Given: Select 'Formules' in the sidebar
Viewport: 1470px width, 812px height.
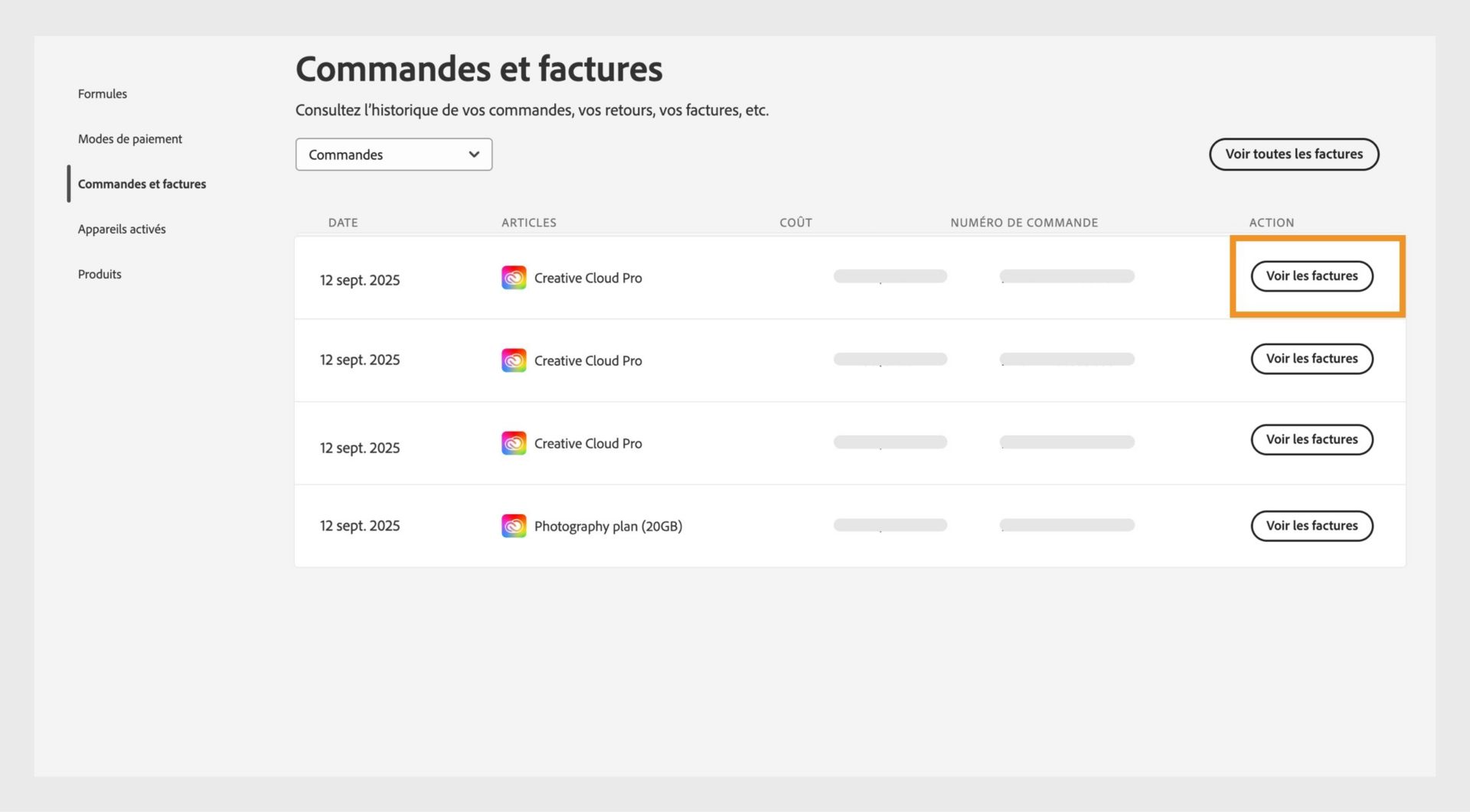Looking at the screenshot, I should pyautogui.click(x=102, y=93).
